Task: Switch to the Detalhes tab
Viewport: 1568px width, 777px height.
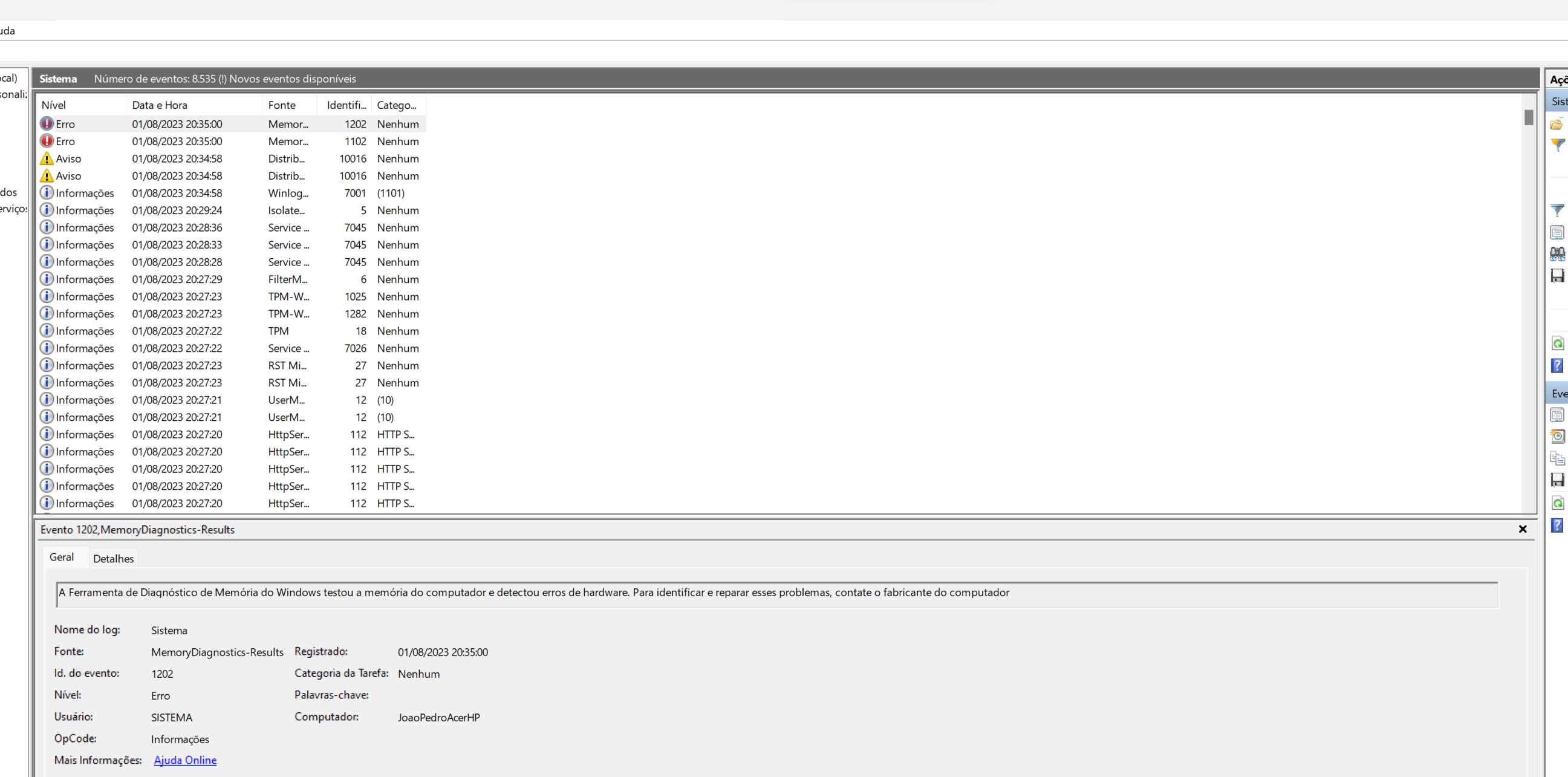Action: pyautogui.click(x=113, y=559)
